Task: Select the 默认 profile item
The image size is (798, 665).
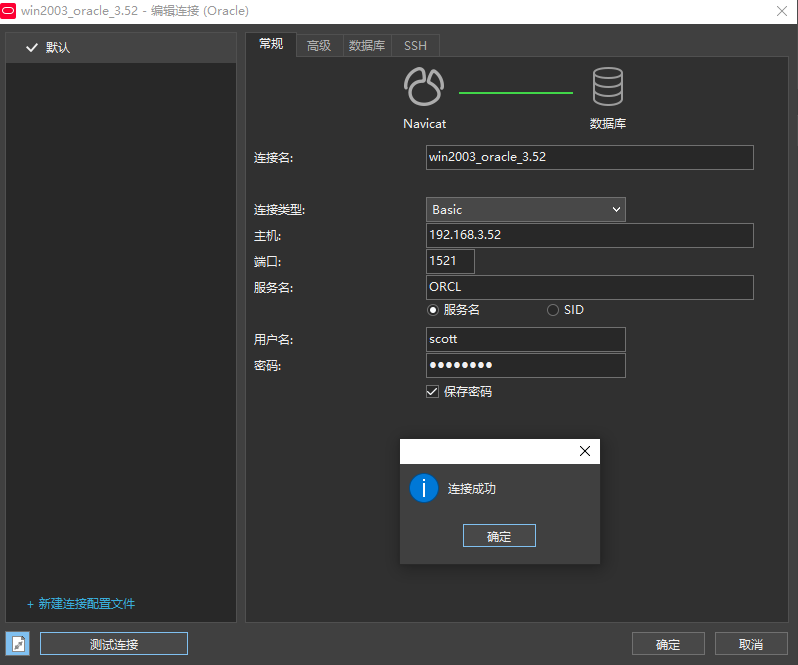Action: (121, 48)
